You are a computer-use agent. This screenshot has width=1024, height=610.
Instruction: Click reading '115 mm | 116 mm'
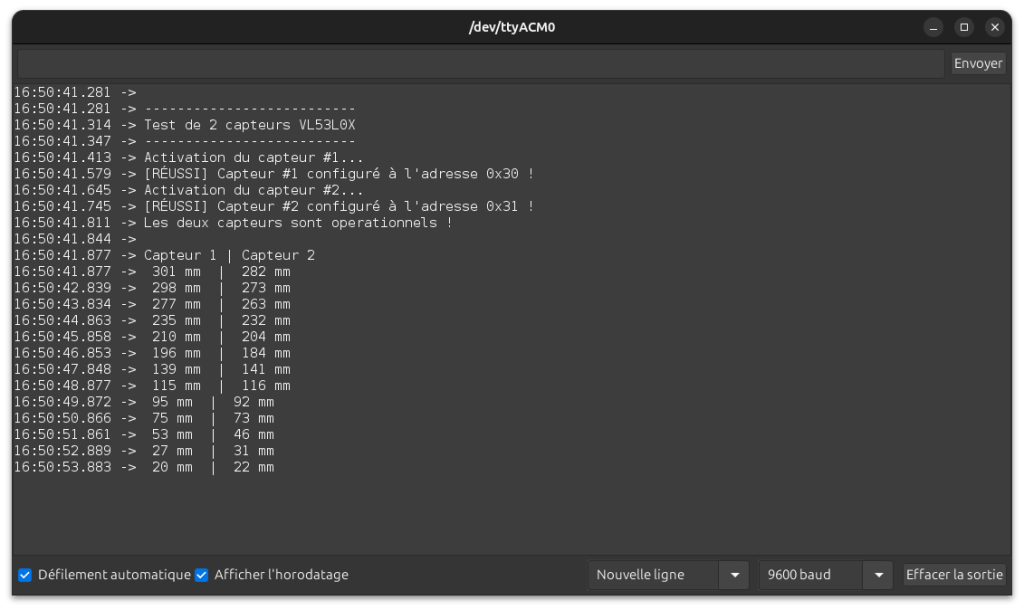[x=221, y=386]
